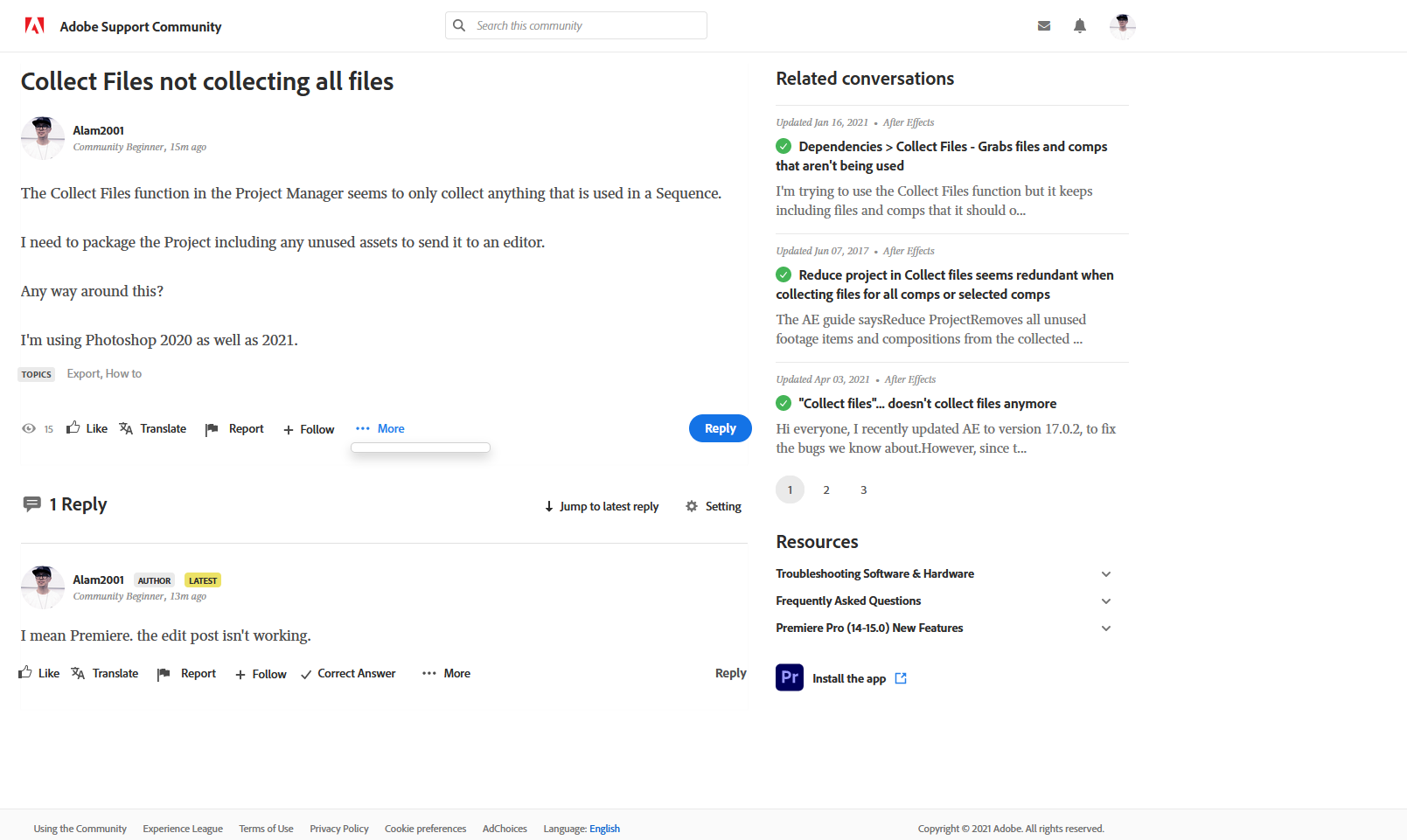Mark the reply as Correct Answer

(x=348, y=673)
